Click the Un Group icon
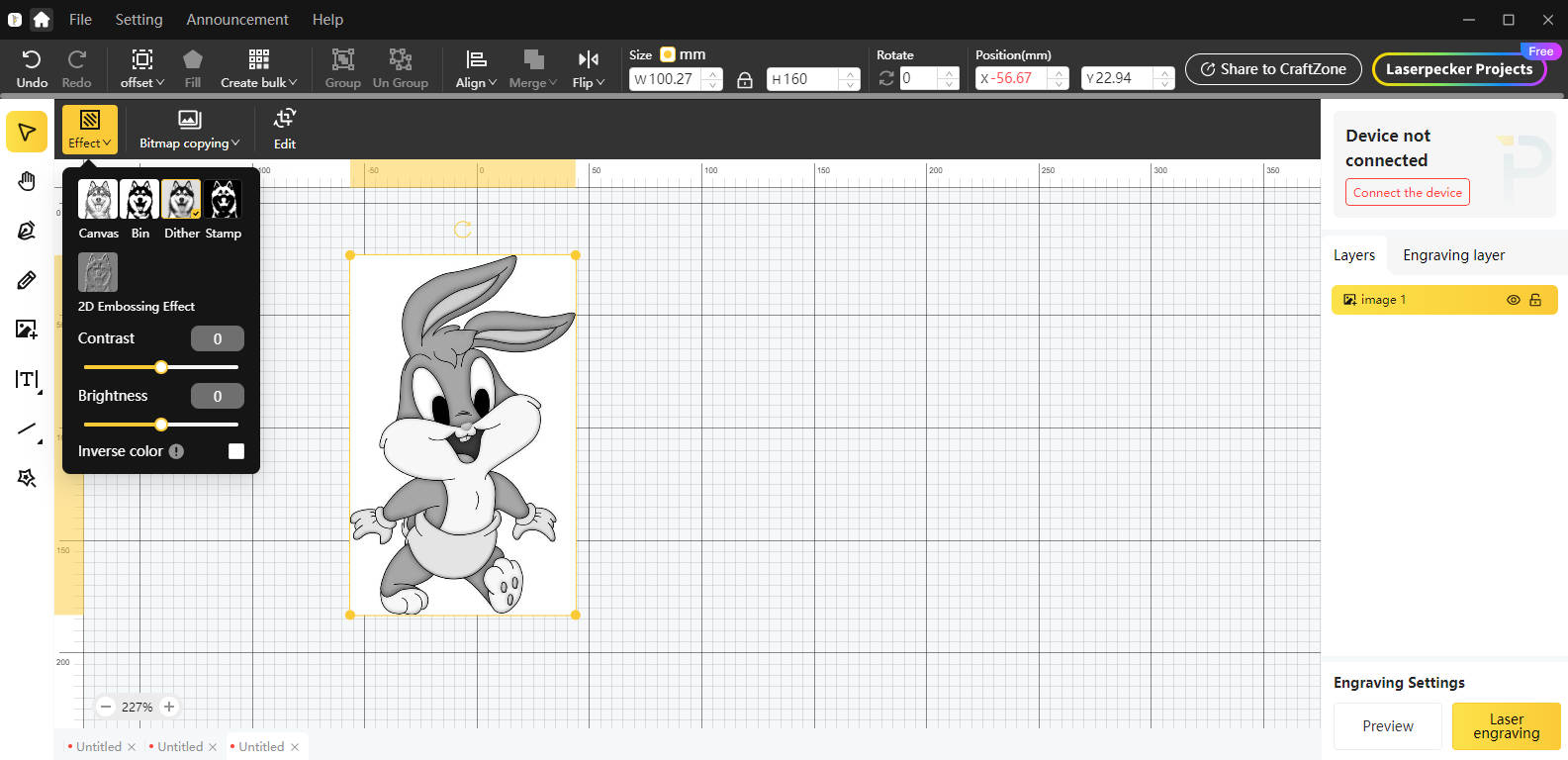The image size is (1568, 760). pos(401,59)
